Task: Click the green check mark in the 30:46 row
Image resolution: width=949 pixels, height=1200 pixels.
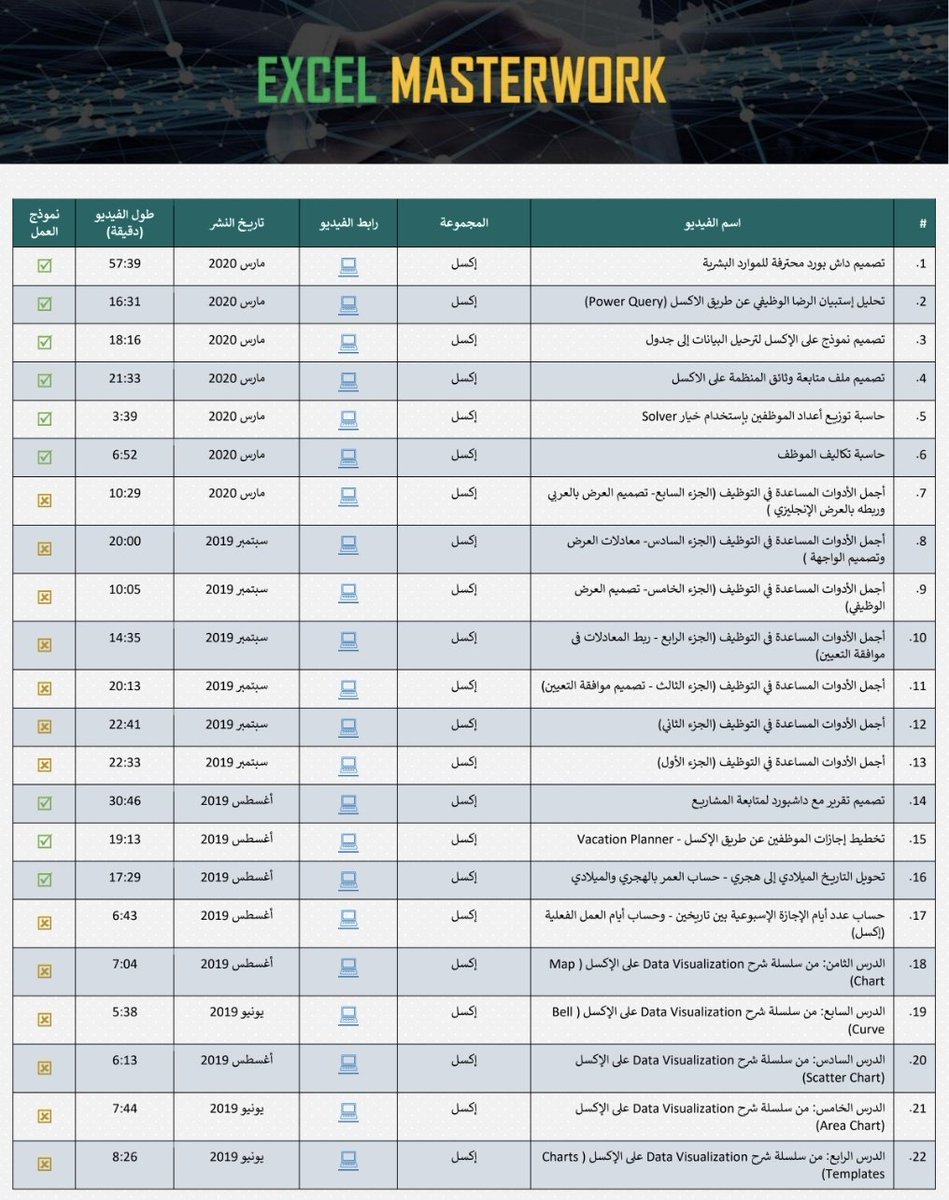Action: pyautogui.click(x=44, y=803)
